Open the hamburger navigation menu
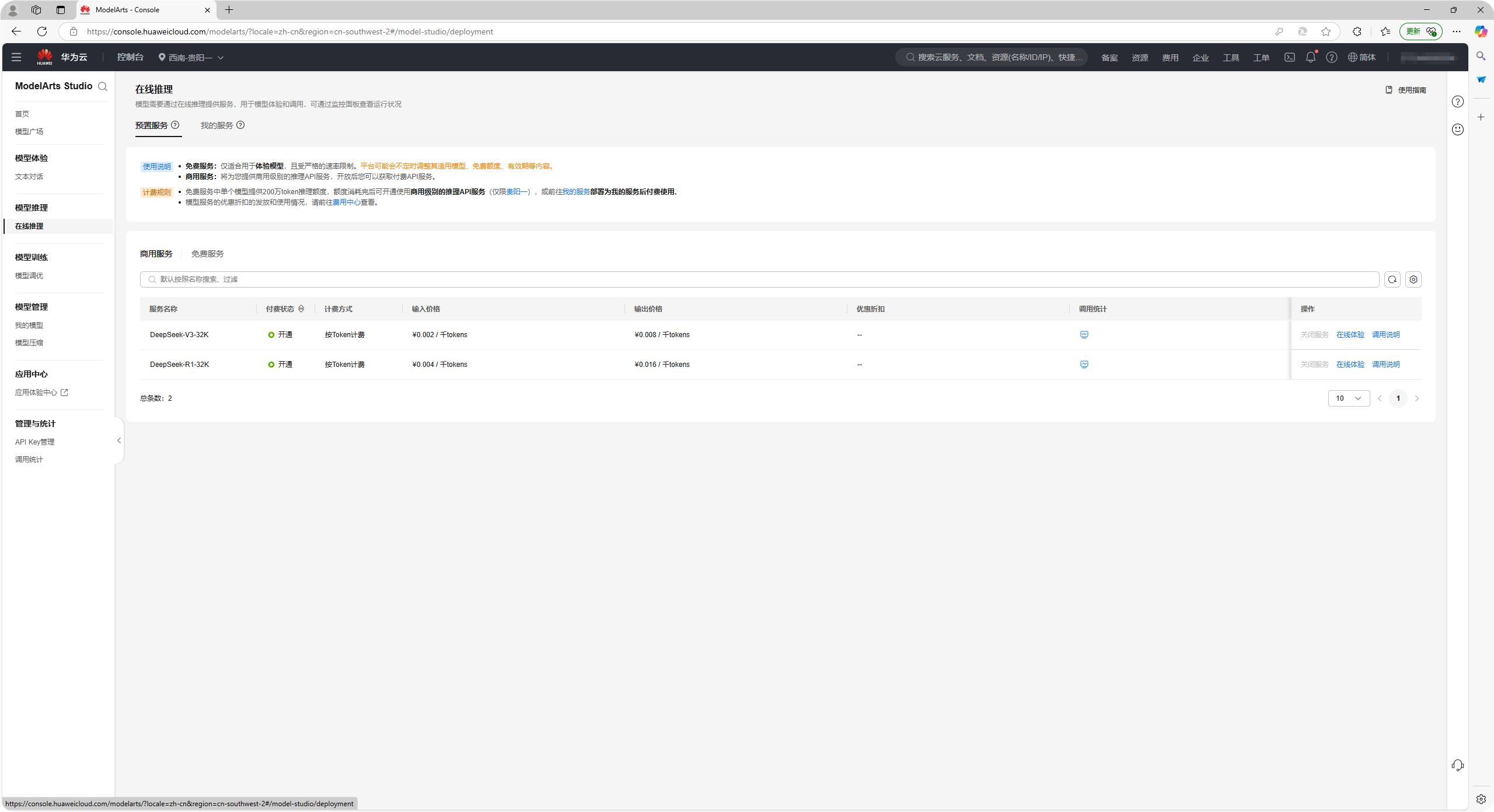This screenshot has height=812, width=1494. (16, 57)
